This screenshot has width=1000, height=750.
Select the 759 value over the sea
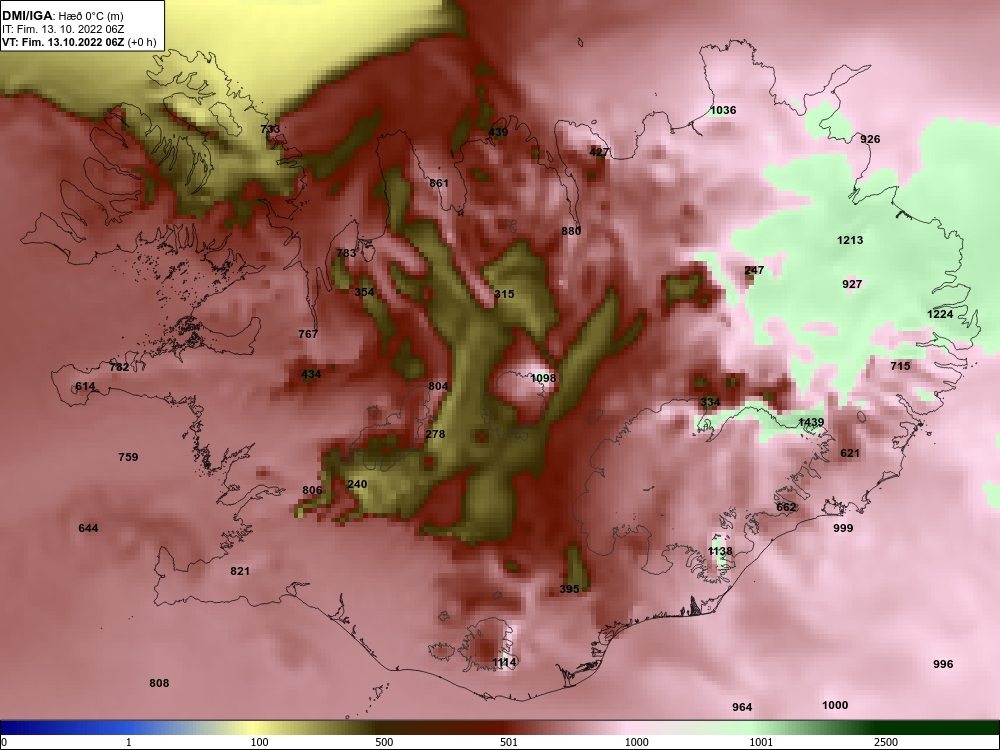pyautogui.click(x=128, y=457)
